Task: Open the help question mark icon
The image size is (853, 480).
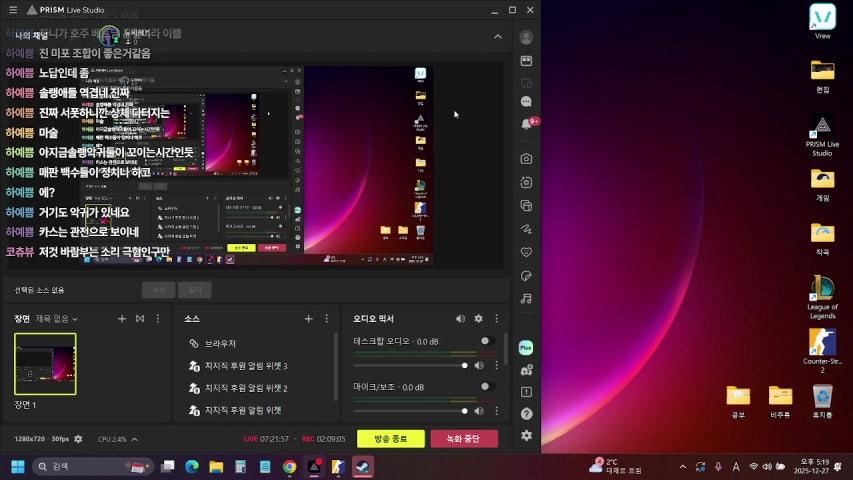Action: click(526, 413)
